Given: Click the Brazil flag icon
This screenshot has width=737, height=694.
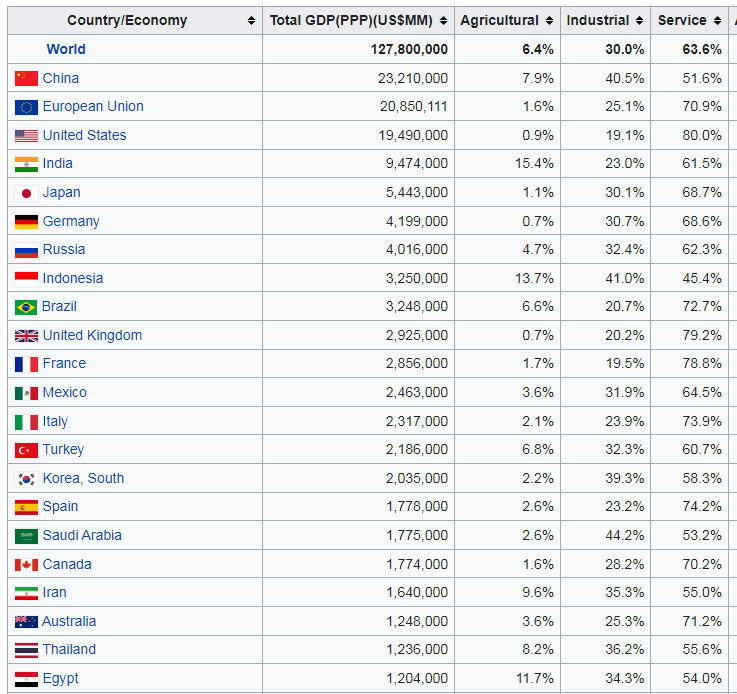Looking at the screenshot, I should pyautogui.click(x=26, y=307).
